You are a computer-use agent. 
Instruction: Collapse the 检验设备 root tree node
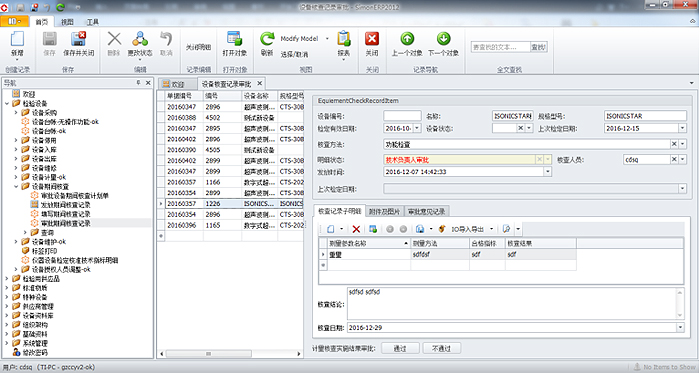(x=7, y=104)
